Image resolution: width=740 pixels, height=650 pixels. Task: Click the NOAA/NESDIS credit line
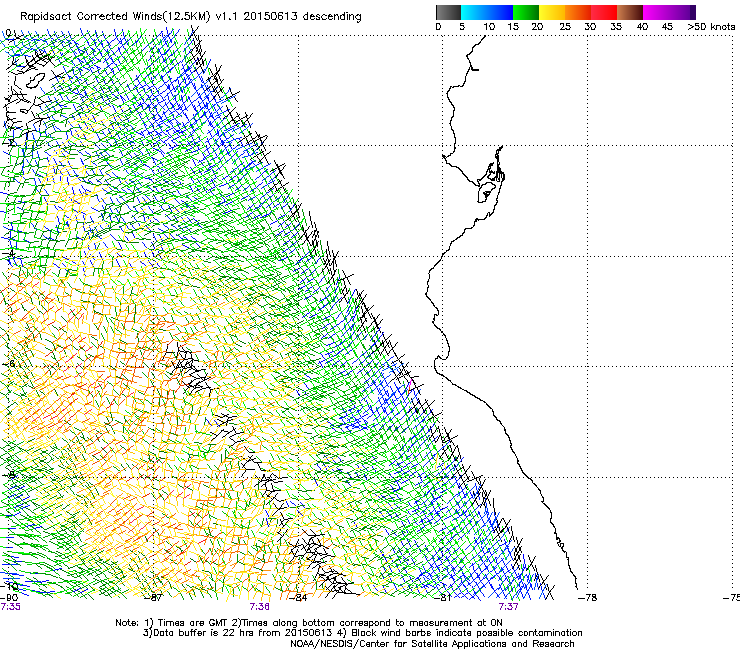[x=432, y=644]
